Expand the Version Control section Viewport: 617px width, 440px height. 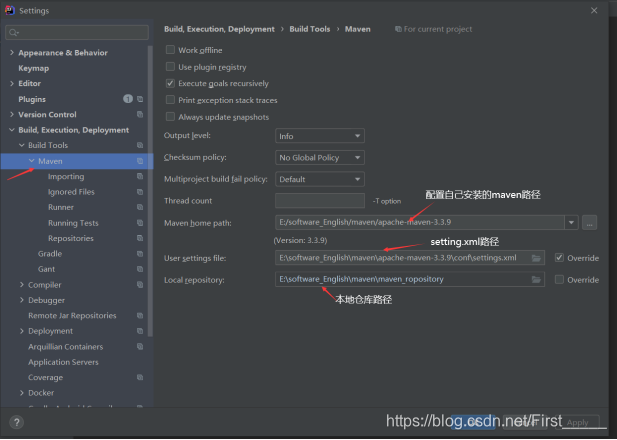tap(12, 114)
